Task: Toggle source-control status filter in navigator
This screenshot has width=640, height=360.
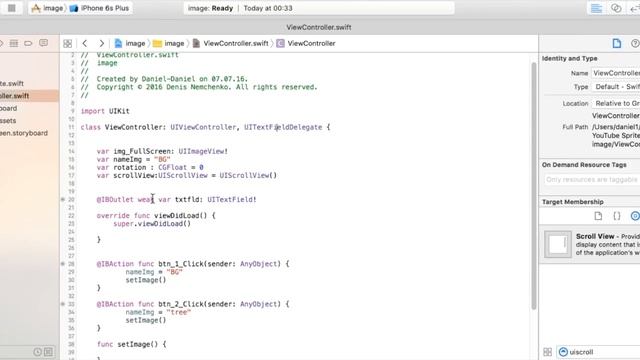Action: click(48, 352)
